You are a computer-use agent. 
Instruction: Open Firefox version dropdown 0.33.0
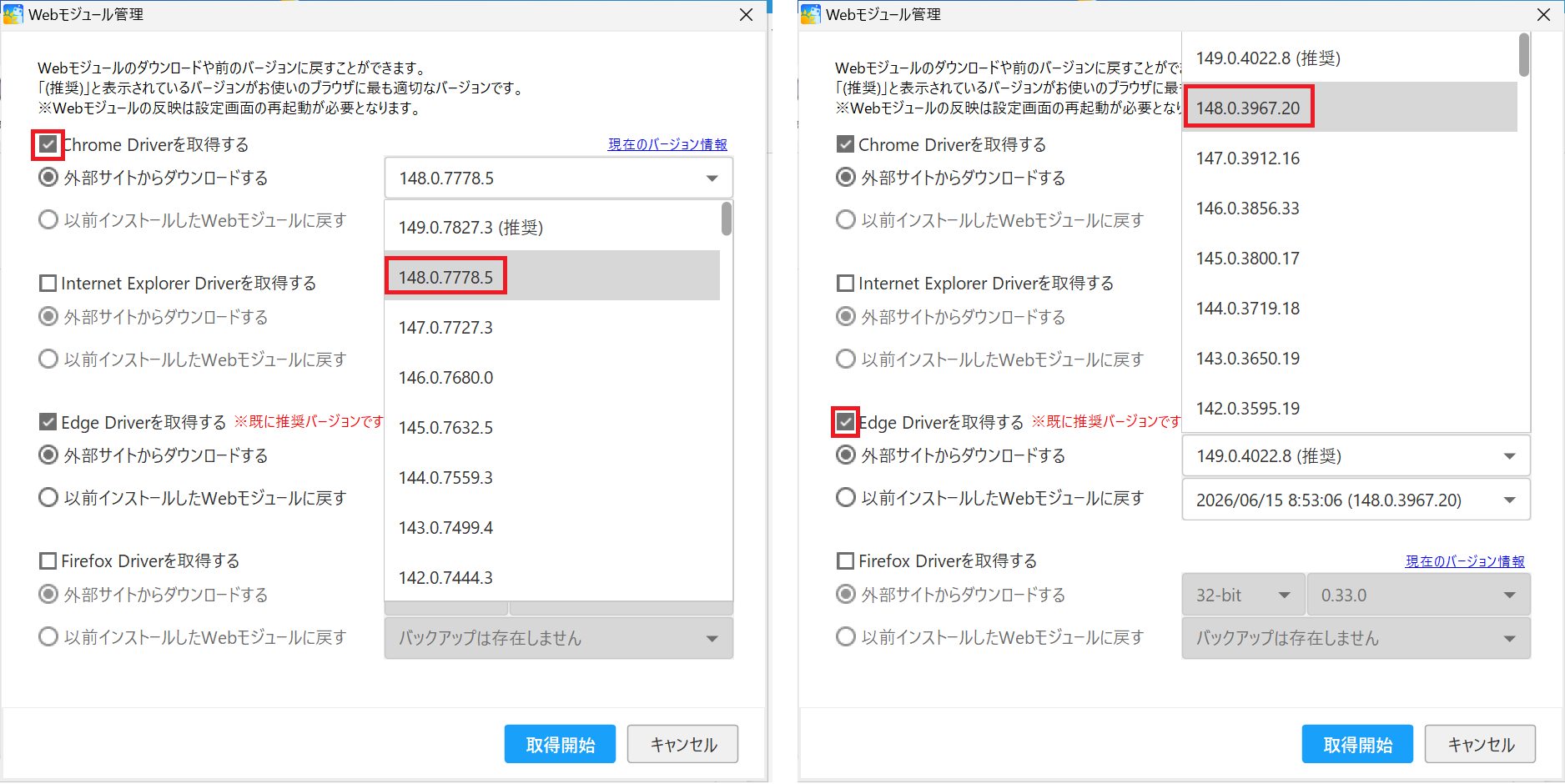[1418, 596]
